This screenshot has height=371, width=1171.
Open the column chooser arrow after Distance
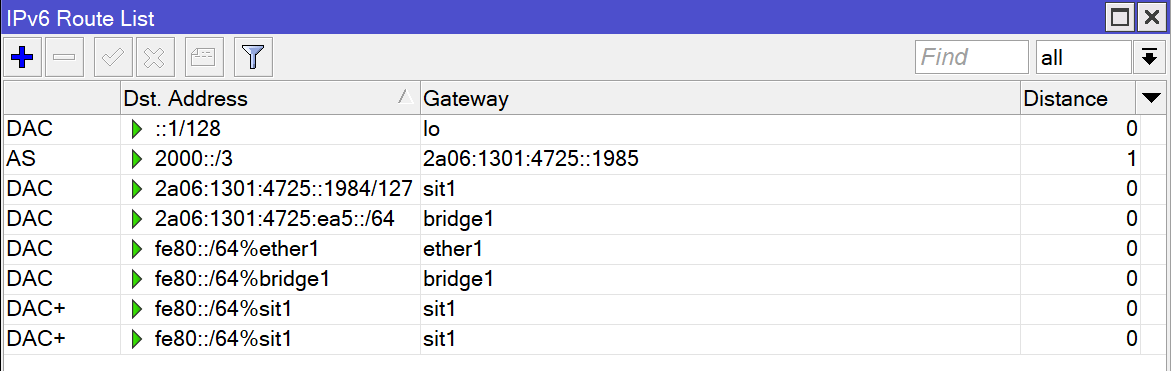coord(1152,98)
